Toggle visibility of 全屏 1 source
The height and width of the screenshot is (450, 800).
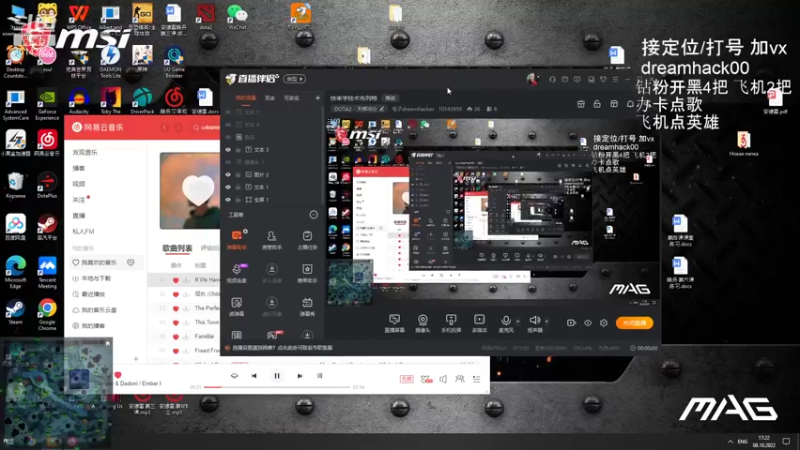click(x=228, y=199)
